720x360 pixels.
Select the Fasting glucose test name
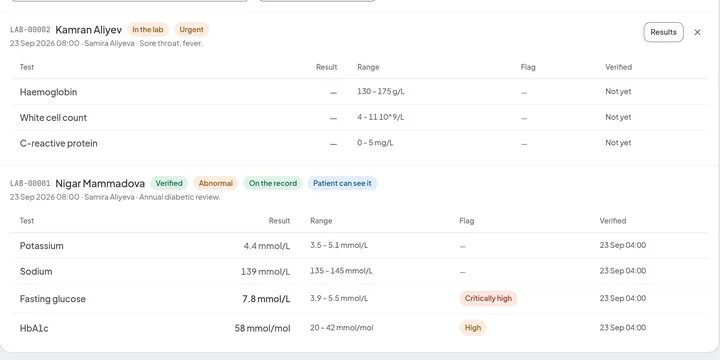click(x=53, y=299)
